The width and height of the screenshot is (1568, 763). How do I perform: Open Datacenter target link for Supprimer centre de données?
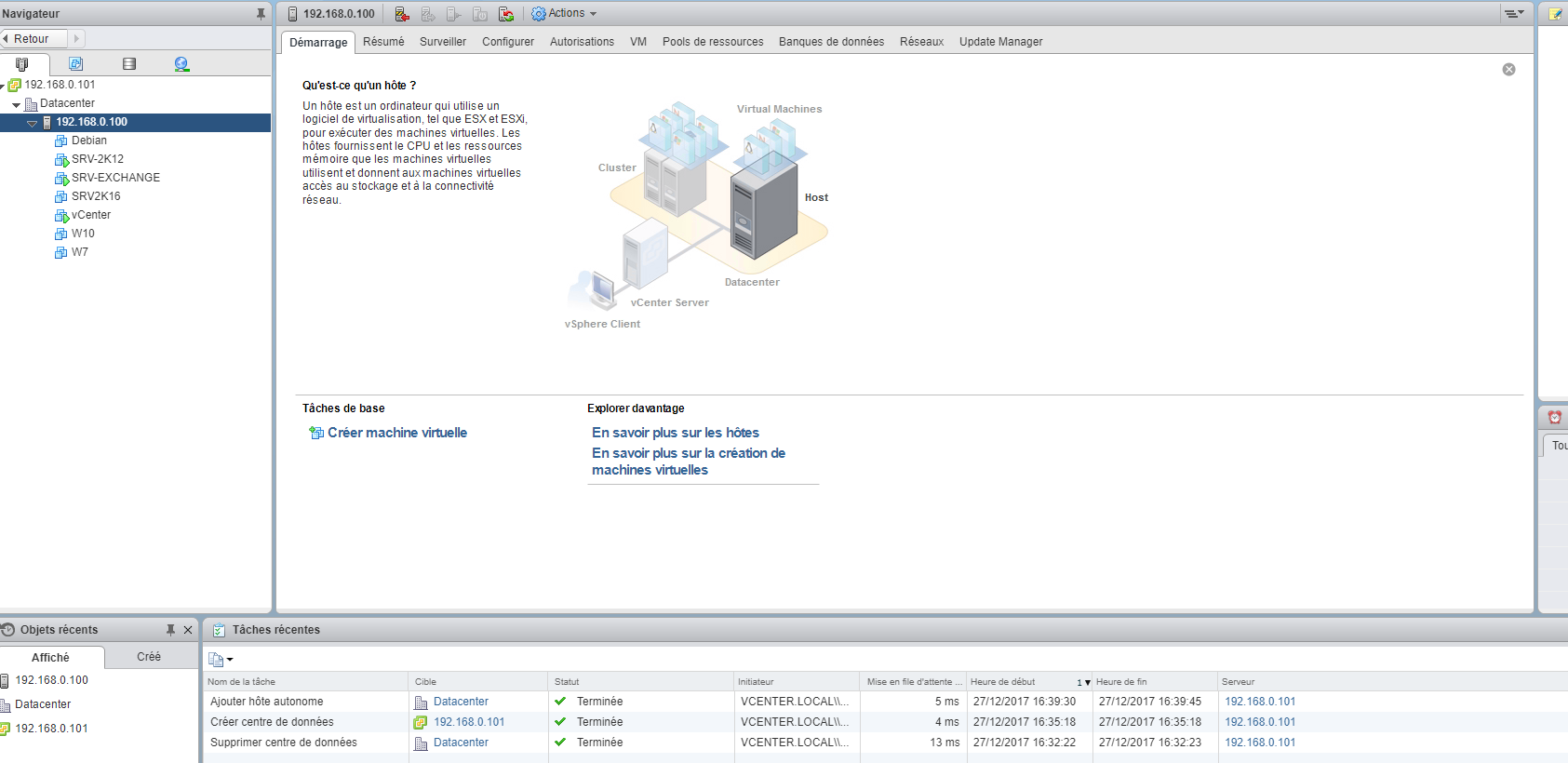coord(461,743)
